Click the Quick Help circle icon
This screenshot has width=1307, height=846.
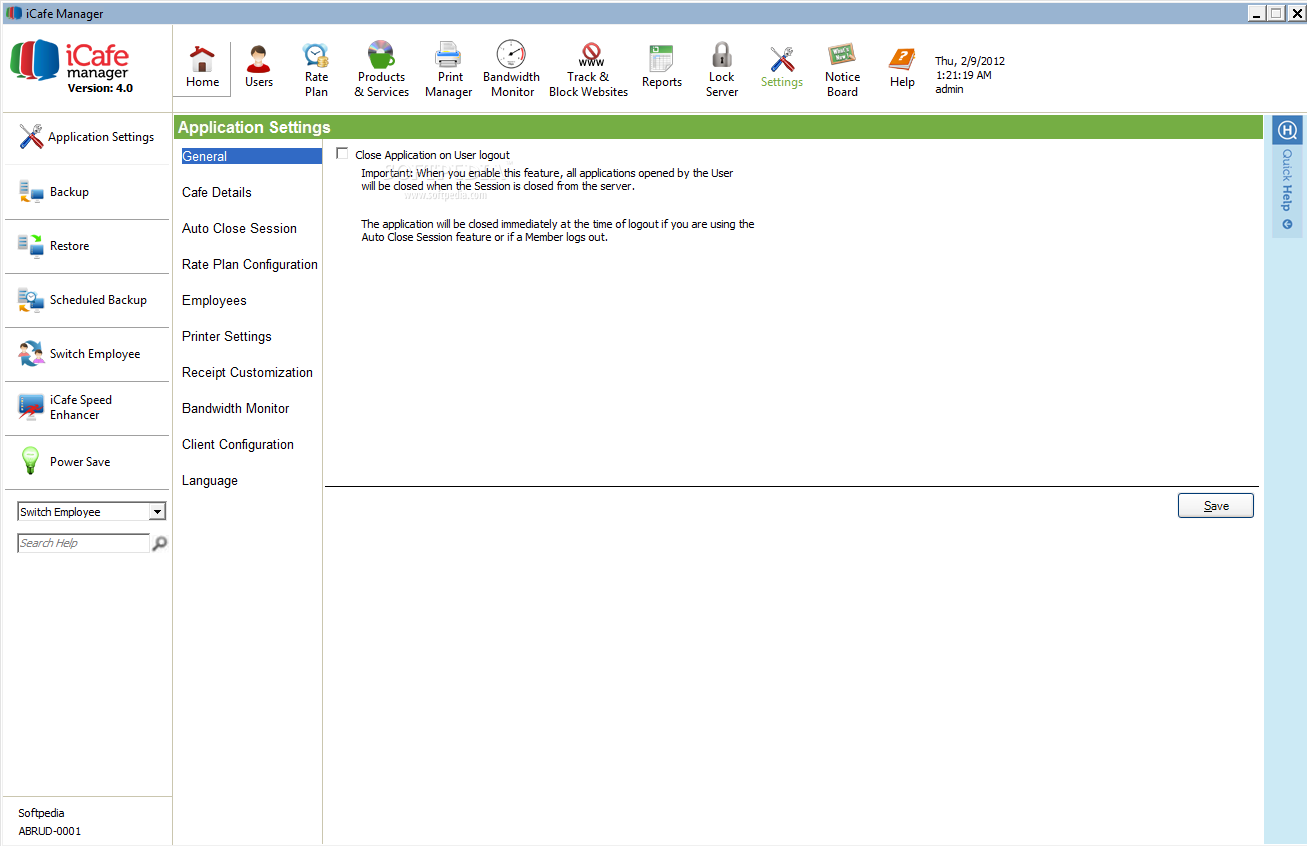(x=1287, y=130)
